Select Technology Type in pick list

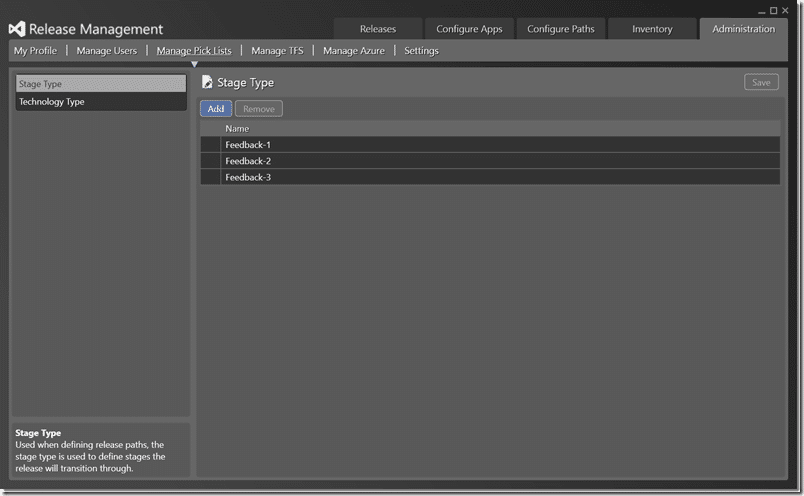tap(101, 102)
